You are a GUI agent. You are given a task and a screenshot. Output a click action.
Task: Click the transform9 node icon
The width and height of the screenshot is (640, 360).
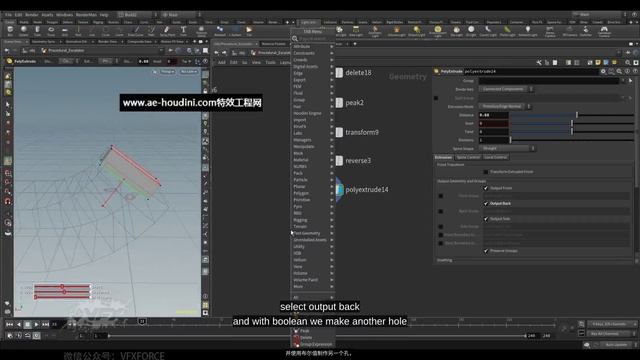pyautogui.click(x=339, y=132)
